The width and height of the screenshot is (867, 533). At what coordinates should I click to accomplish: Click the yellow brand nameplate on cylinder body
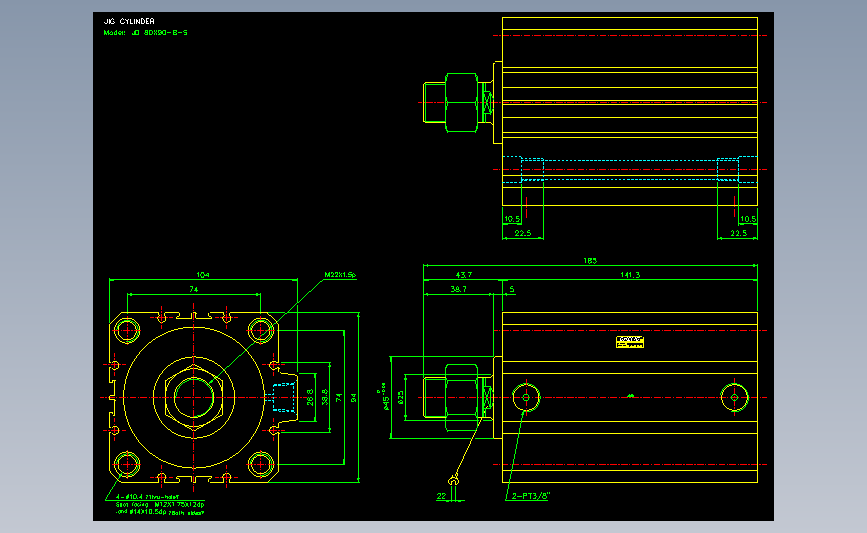[x=630, y=342]
